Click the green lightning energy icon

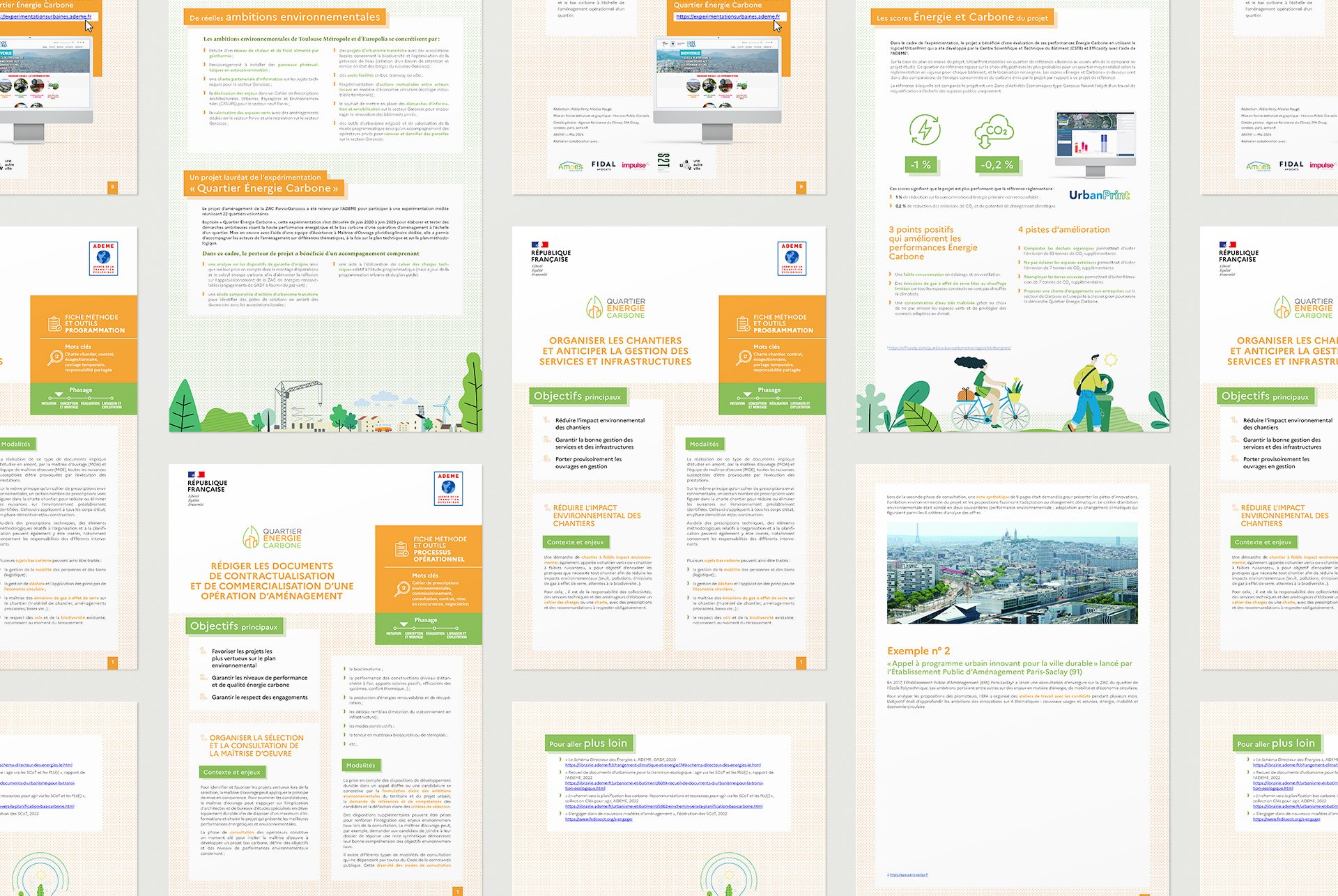tap(925, 130)
